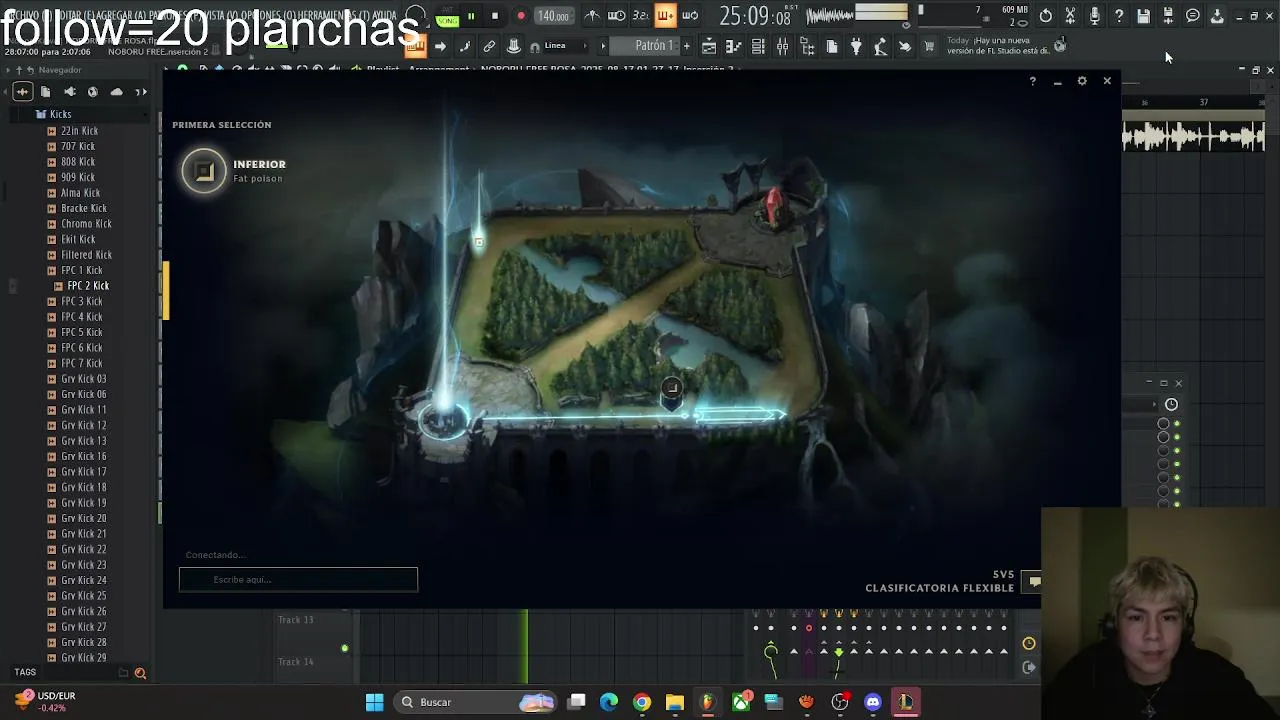Open League client help question mark
Screen dimensions: 1280x720
coord(1032,81)
